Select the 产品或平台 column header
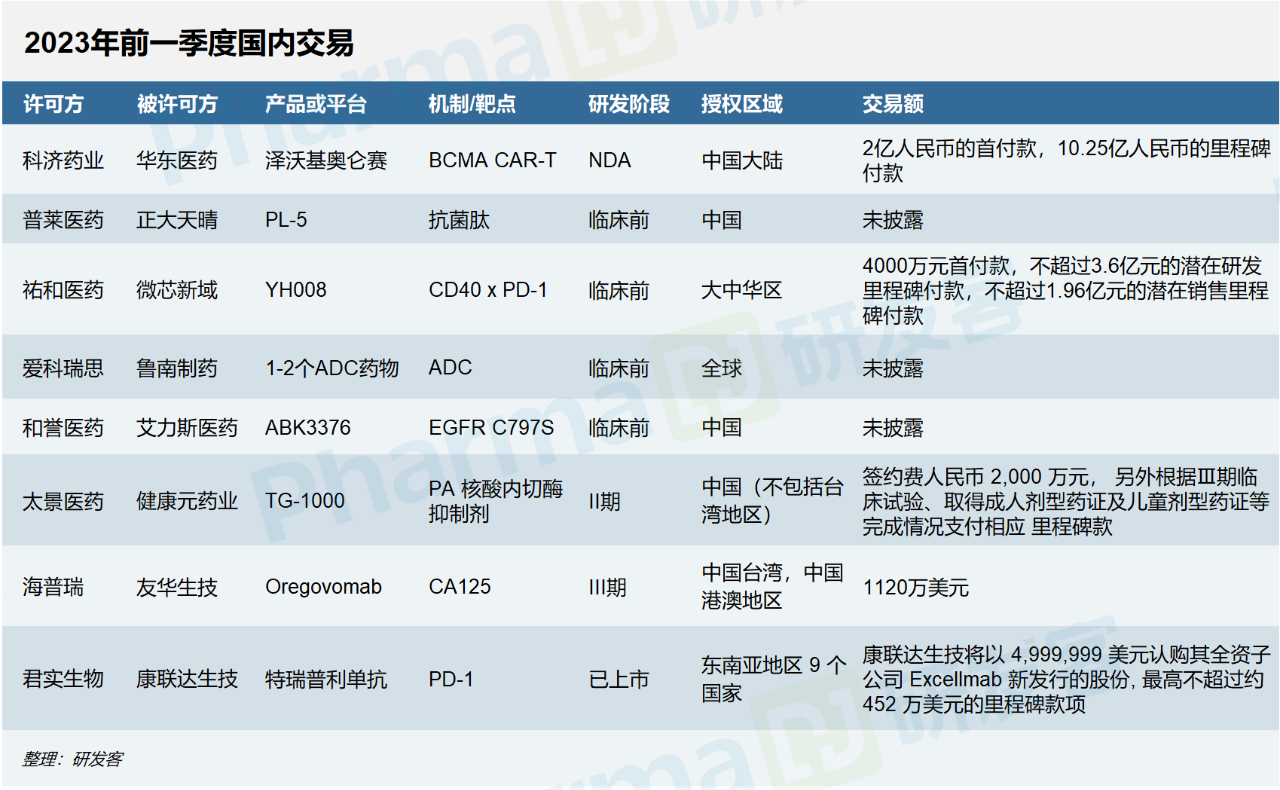The width and height of the screenshot is (1280, 790). coord(316,104)
